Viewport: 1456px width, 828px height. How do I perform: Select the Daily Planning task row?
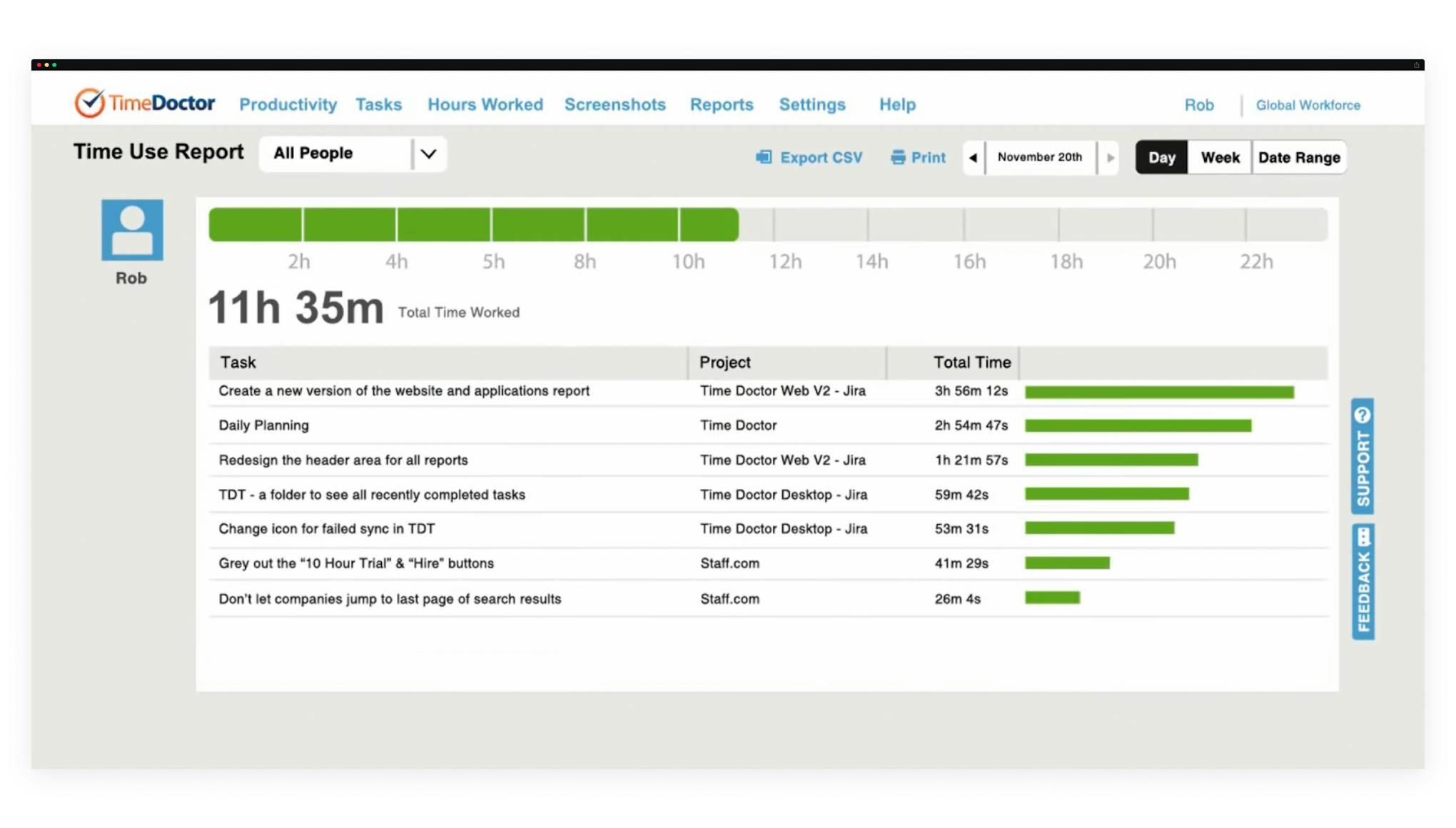768,425
